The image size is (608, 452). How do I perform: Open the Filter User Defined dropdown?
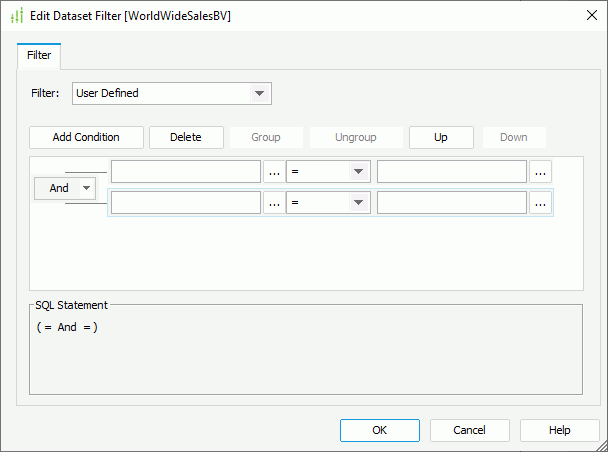(x=172, y=93)
